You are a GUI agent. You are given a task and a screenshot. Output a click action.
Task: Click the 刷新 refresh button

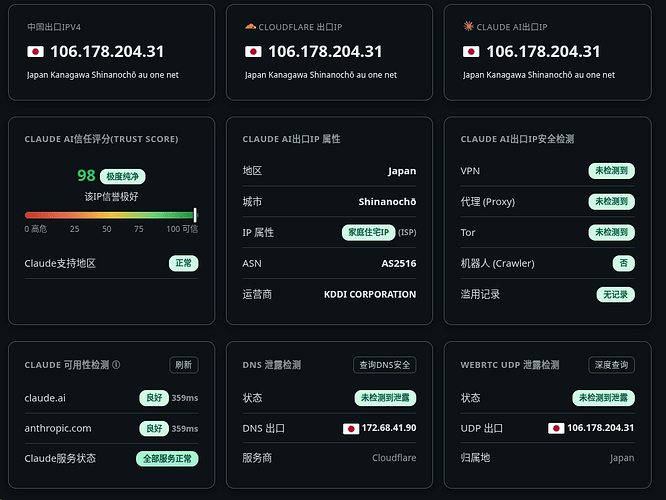[183, 365]
